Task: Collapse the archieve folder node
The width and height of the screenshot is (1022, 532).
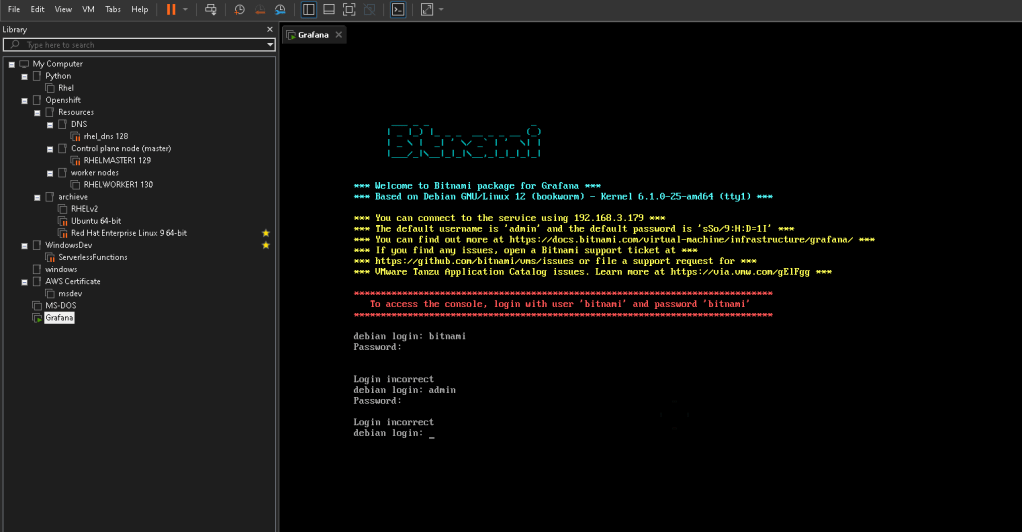Action: (37, 198)
